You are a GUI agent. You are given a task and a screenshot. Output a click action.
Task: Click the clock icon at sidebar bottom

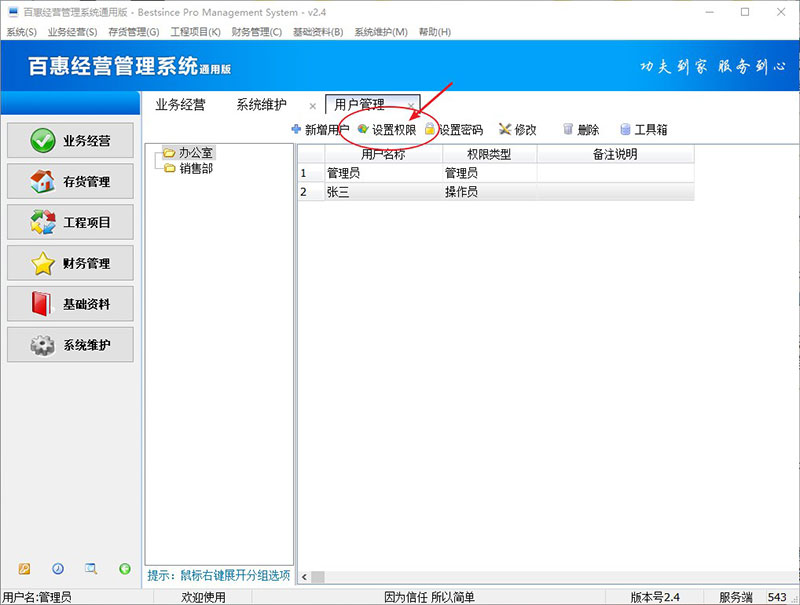[58, 568]
